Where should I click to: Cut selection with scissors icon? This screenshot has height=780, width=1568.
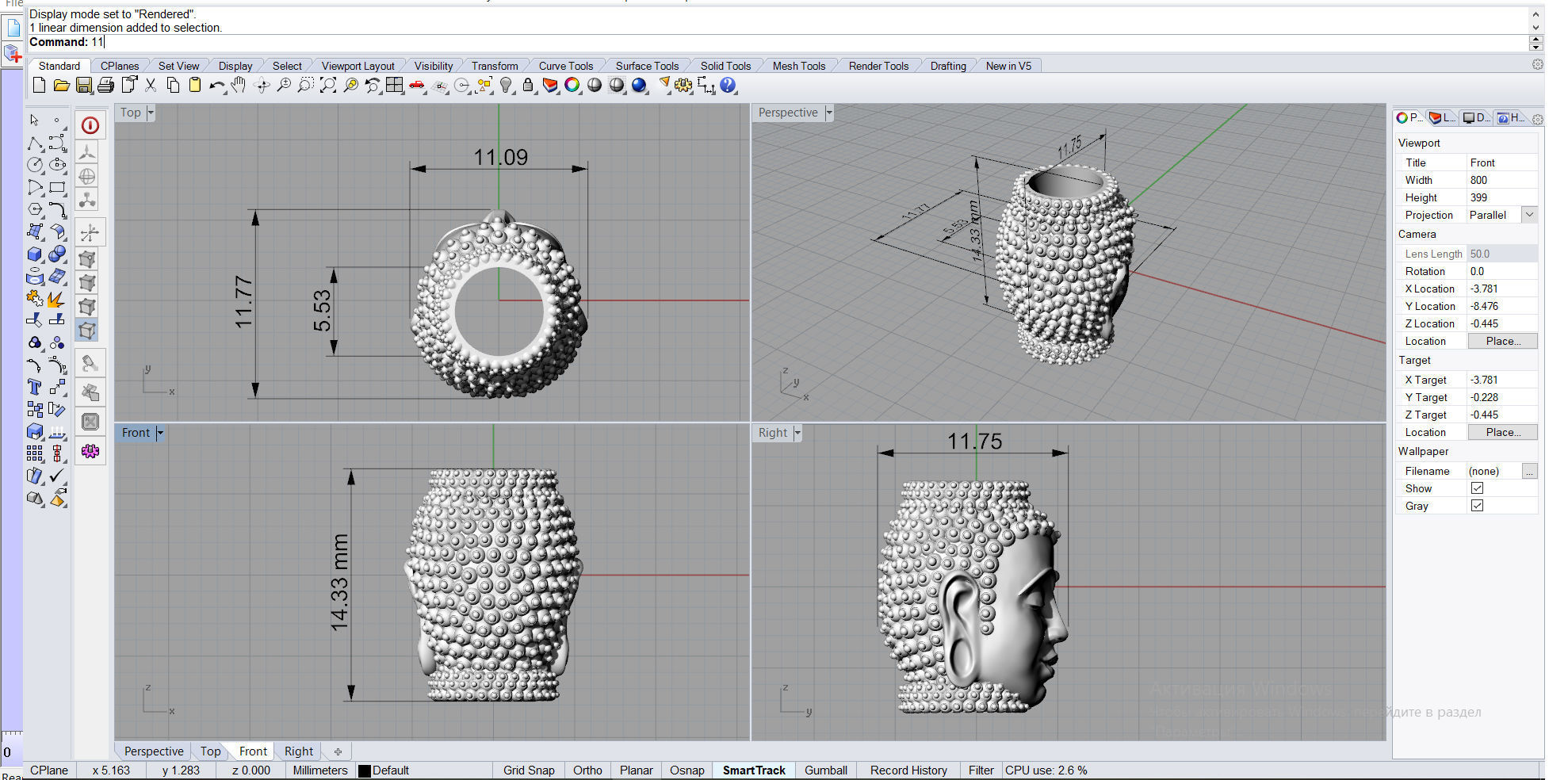[x=151, y=85]
